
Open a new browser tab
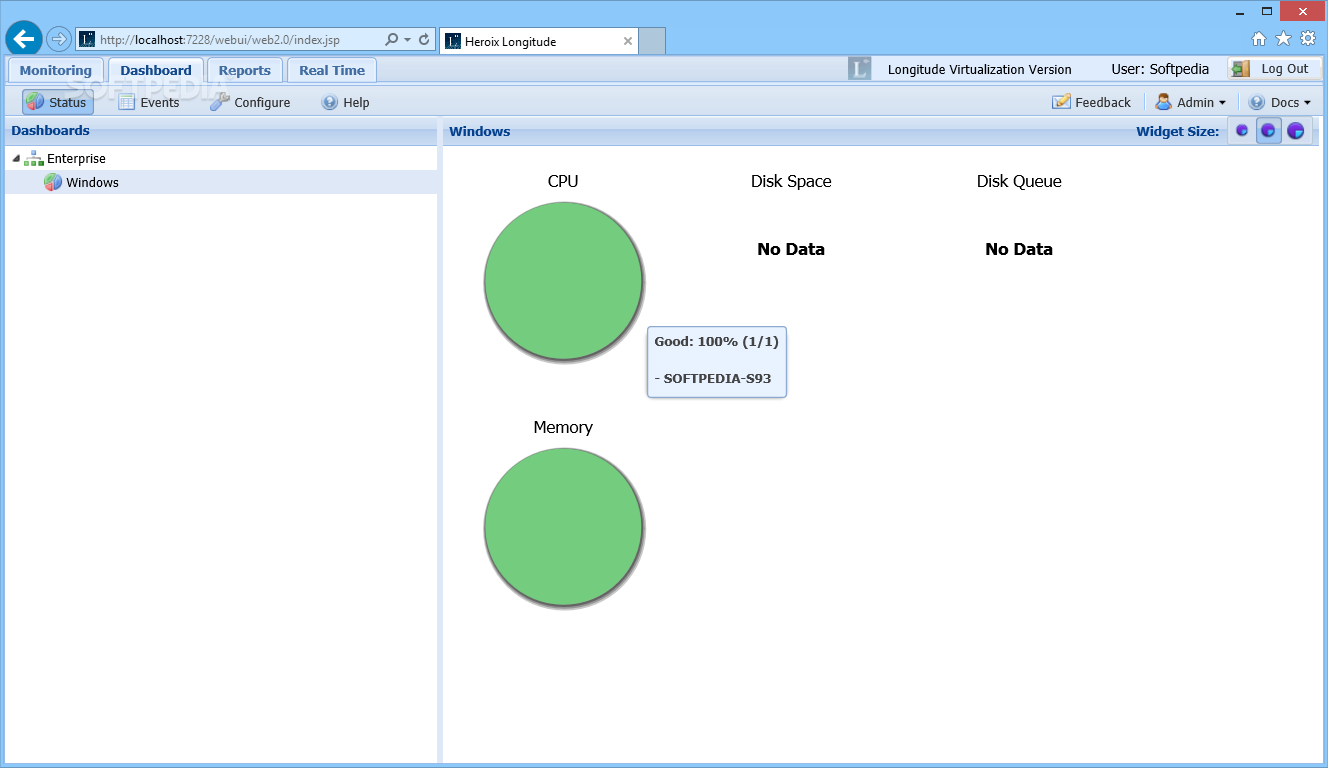pos(652,41)
